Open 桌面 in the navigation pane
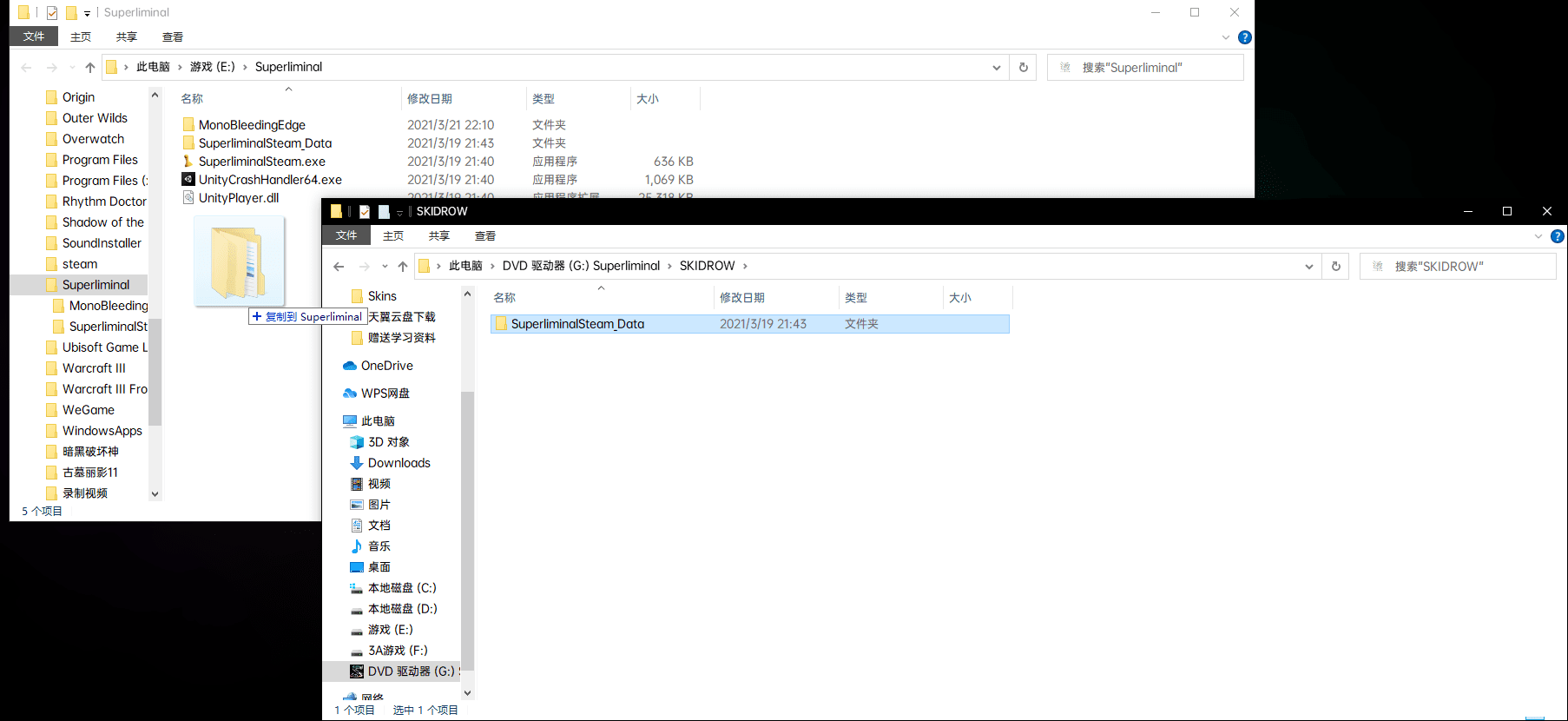The width and height of the screenshot is (1568, 721). [370, 567]
